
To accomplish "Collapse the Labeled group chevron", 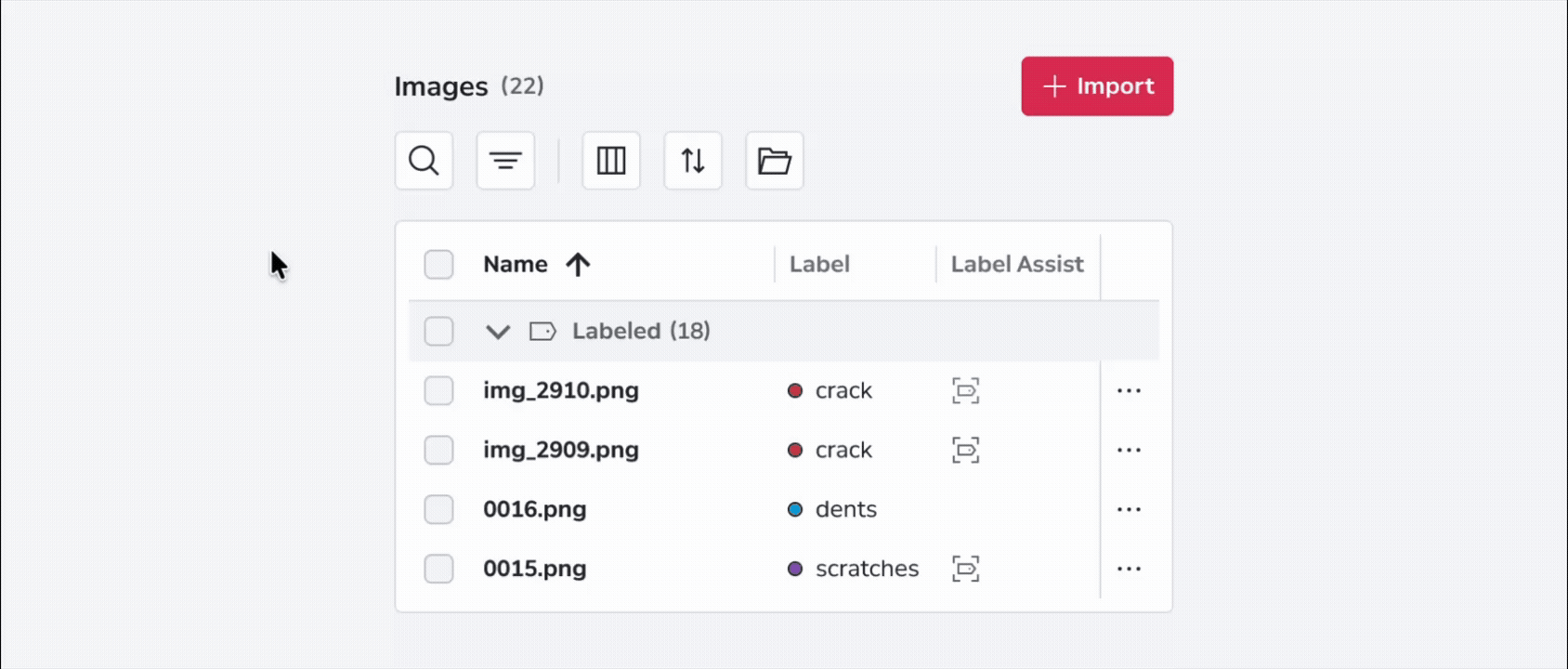I will pos(498,332).
